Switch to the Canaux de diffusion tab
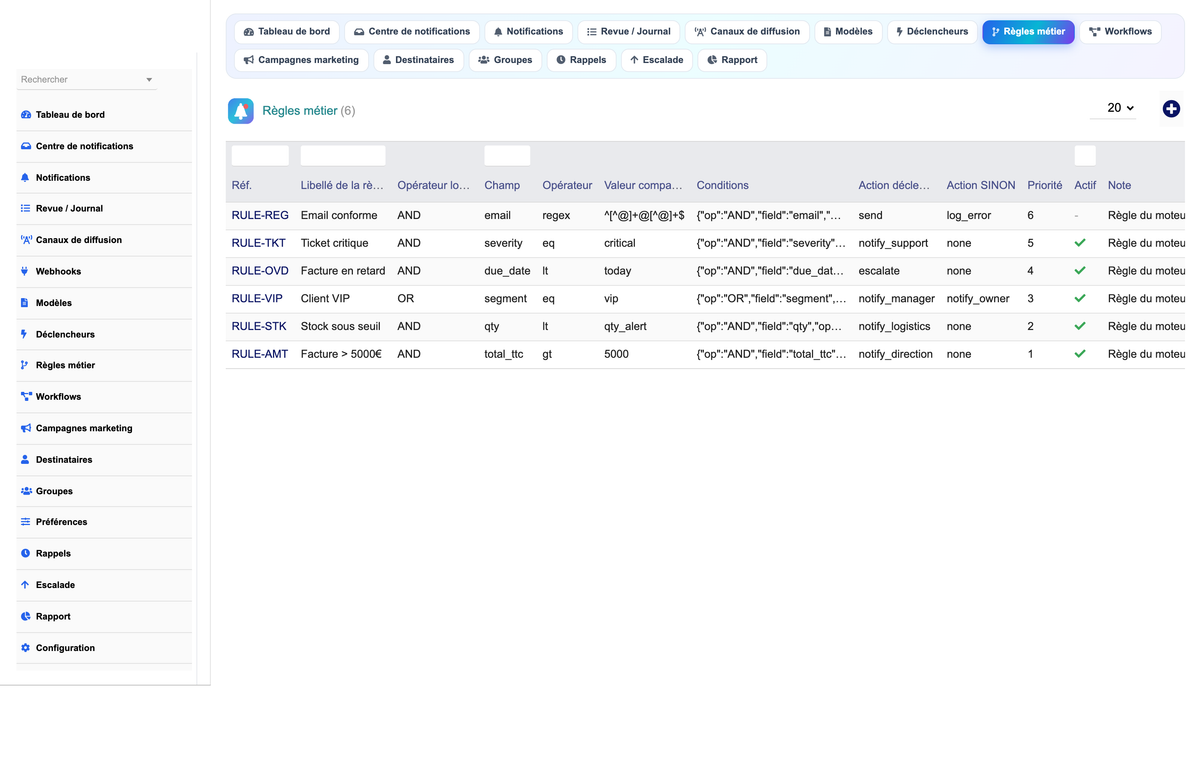 [748, 32]
